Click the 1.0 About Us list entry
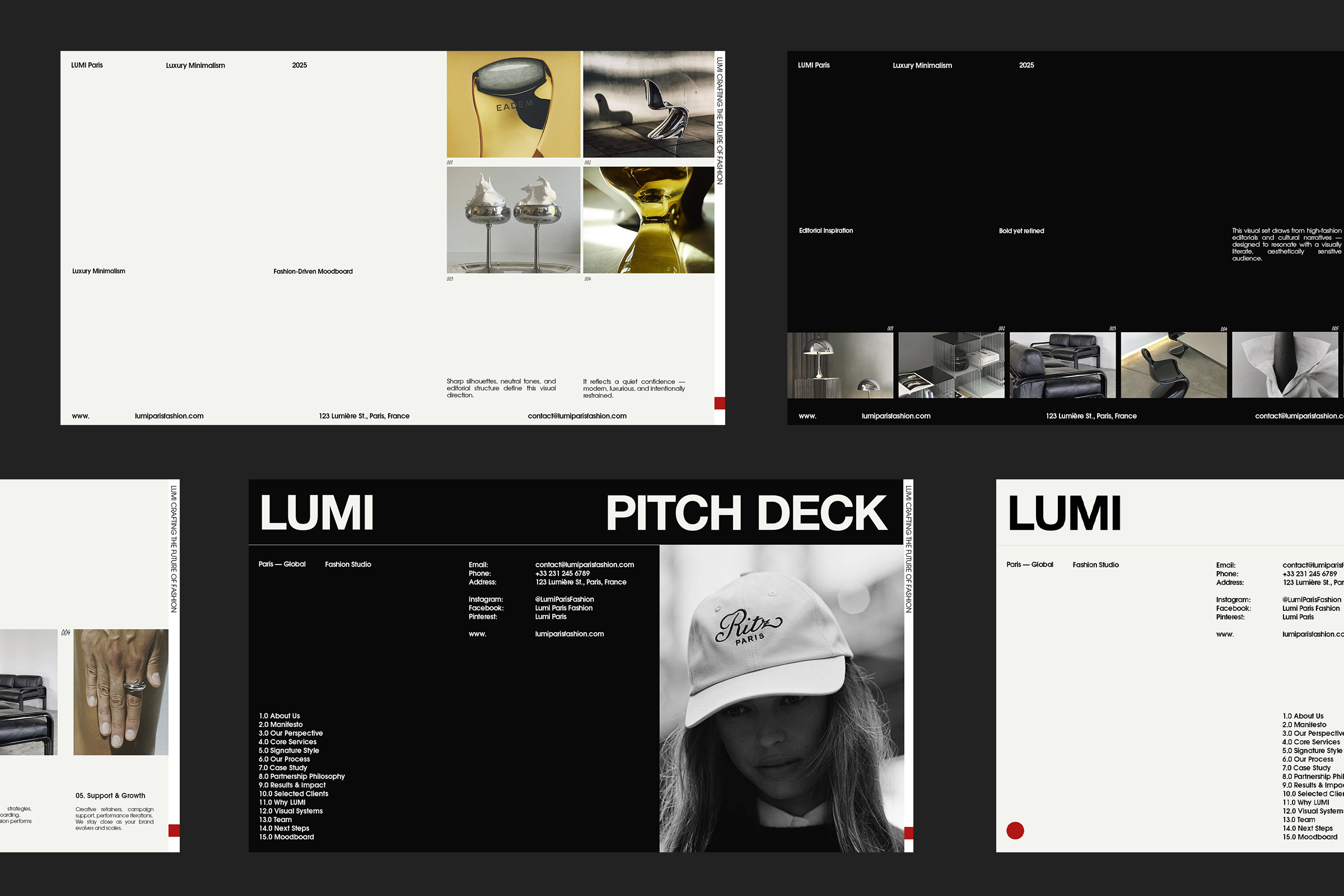The height and width of the screenshot is (896, 1344). coord(279,716)
